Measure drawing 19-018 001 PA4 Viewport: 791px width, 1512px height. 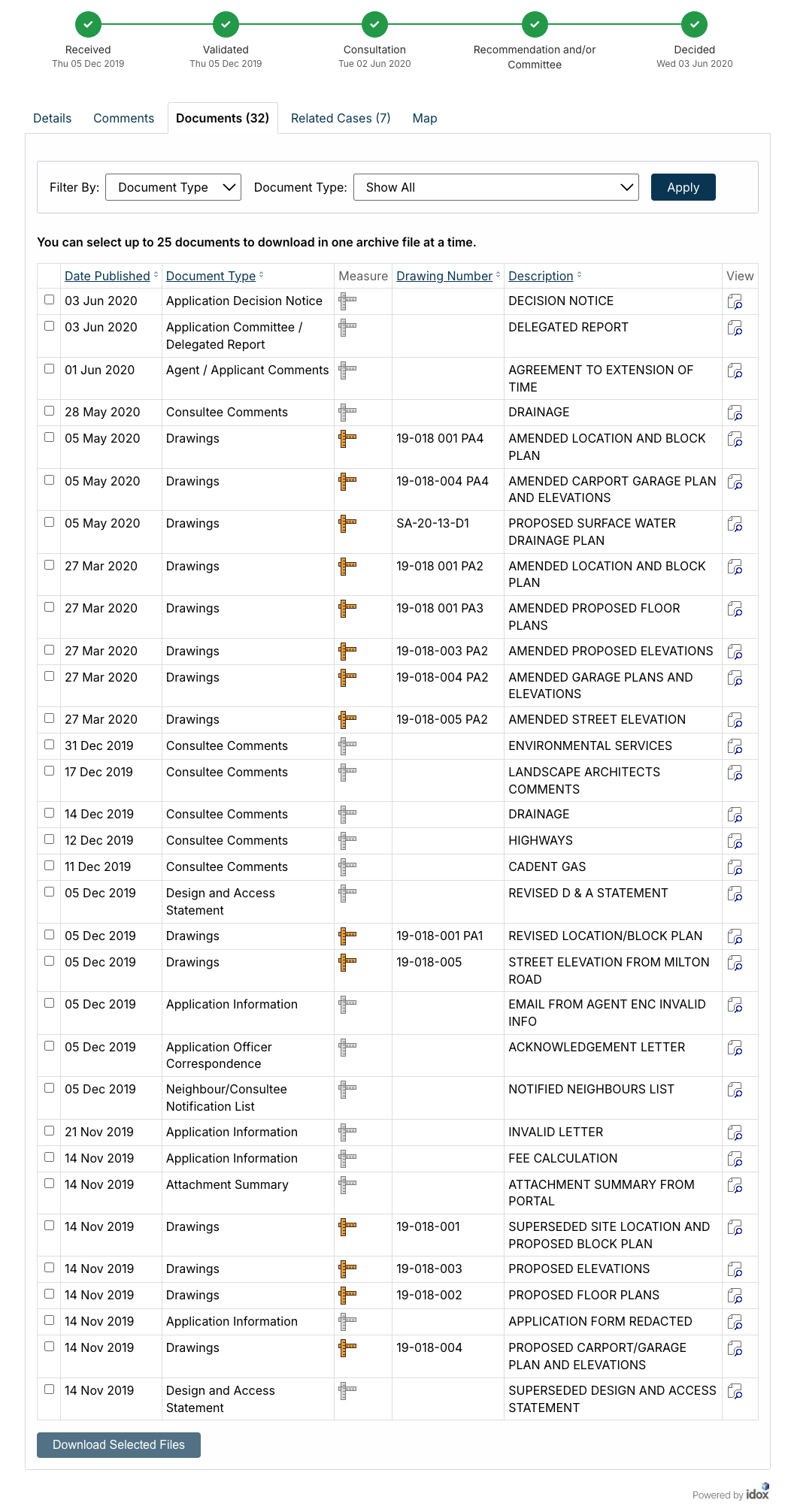347,439
